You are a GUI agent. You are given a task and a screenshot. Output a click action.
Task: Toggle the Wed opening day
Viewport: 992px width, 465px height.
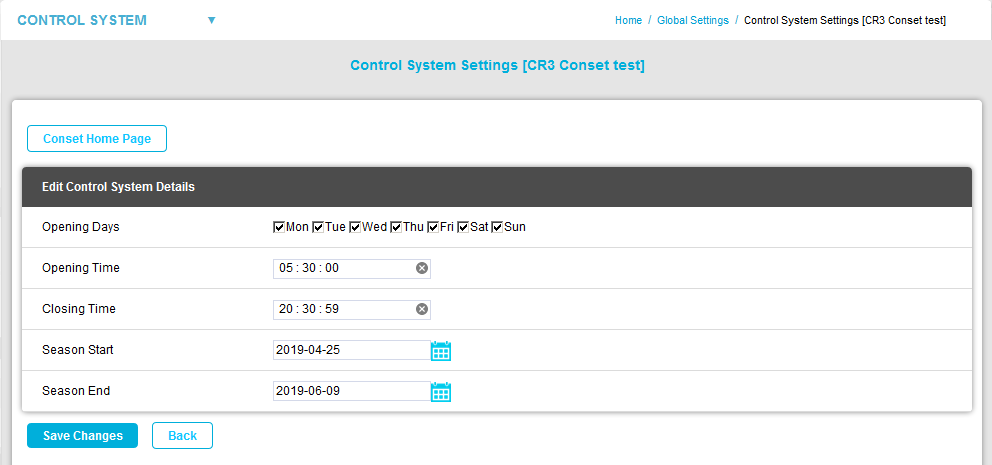coord(355,227)
